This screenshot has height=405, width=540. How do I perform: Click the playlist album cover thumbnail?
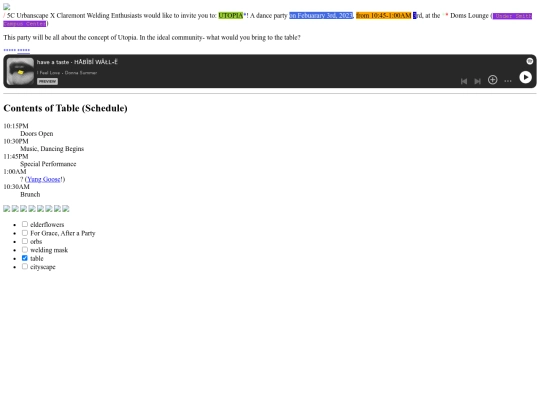[x=20, y=71]
